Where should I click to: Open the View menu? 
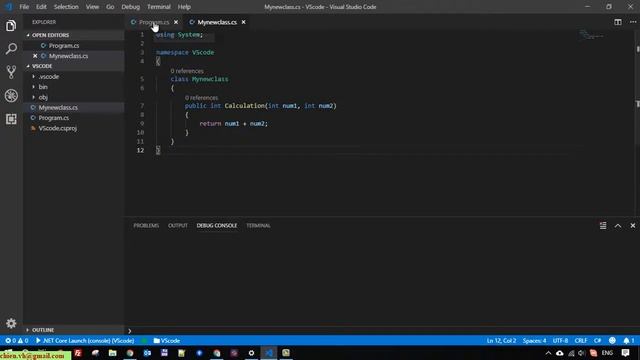(x=92, y=7)
